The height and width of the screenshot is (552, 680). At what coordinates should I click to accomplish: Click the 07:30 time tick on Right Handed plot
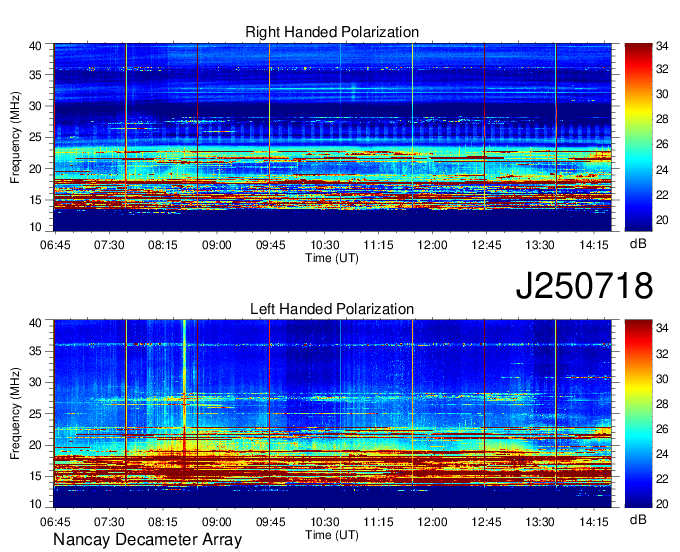pyautogui.click(x=109, y=245)
